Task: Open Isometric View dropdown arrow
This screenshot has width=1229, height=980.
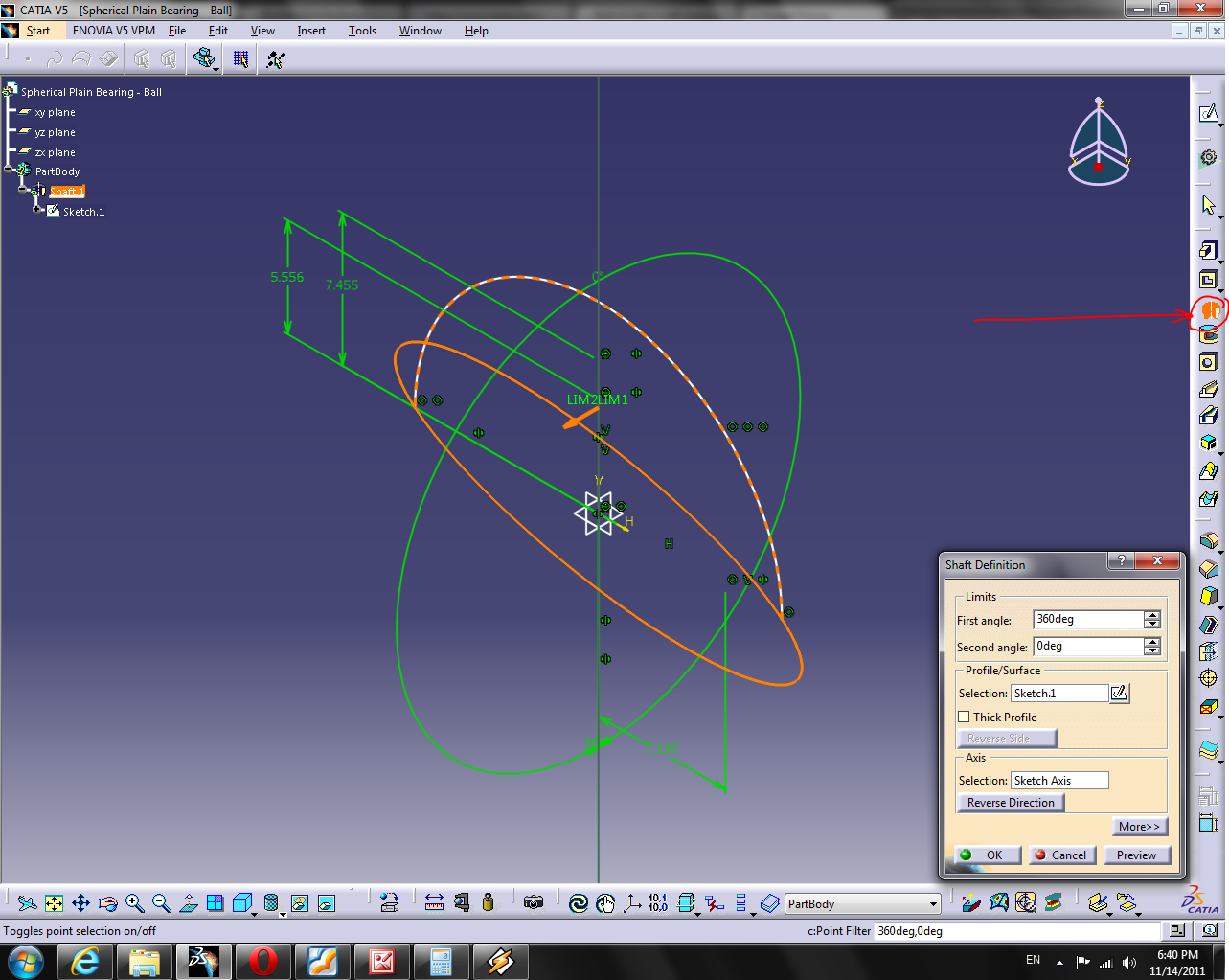Action: click(254, 913)
